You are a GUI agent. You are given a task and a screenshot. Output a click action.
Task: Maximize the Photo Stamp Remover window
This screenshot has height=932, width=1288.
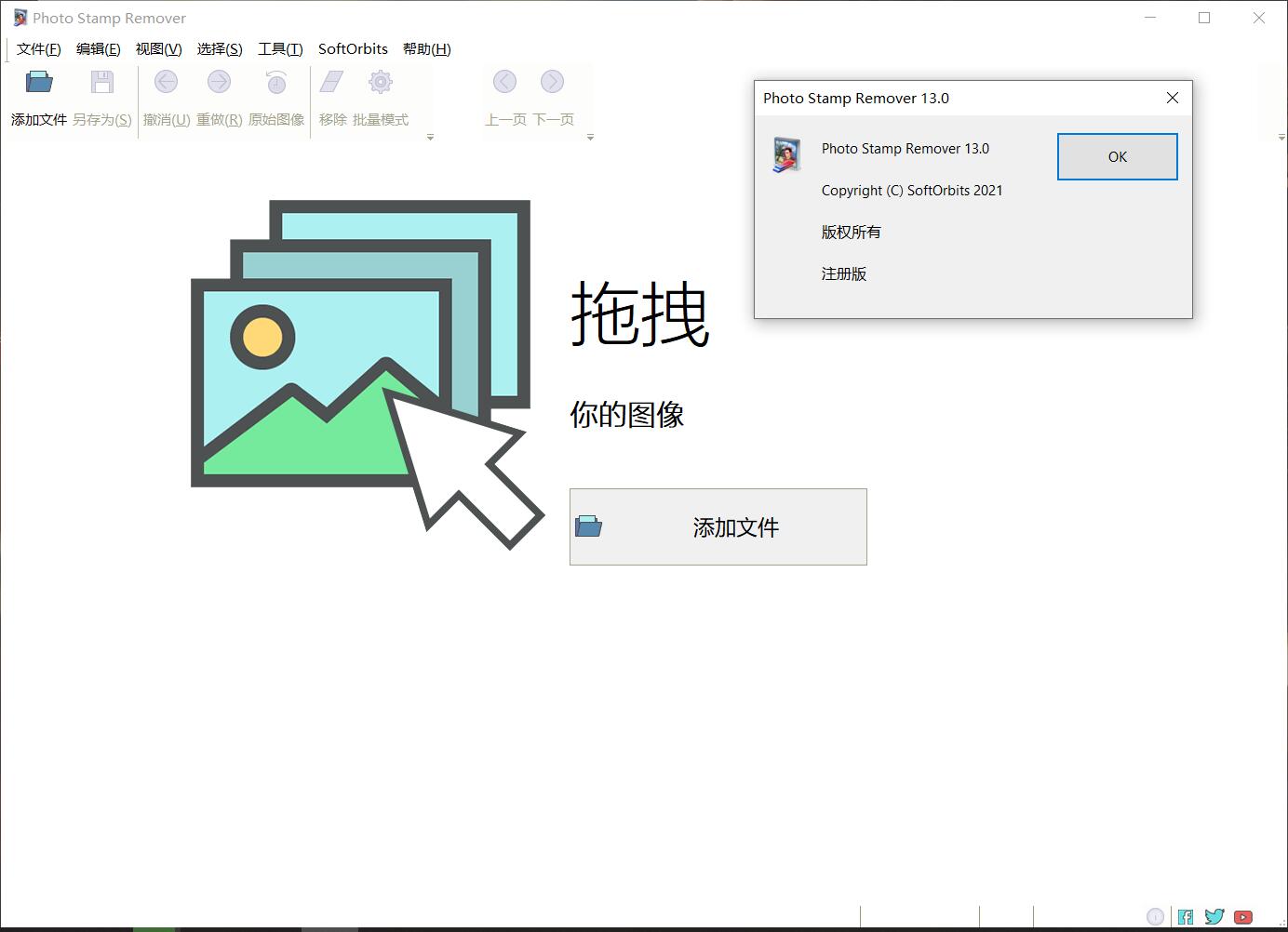coord(1204,18)
